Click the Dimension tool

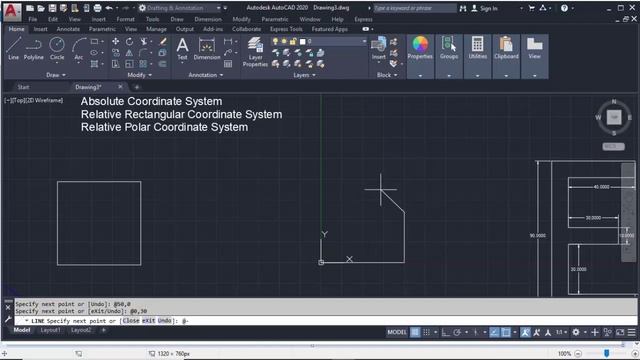pos(207,49)
